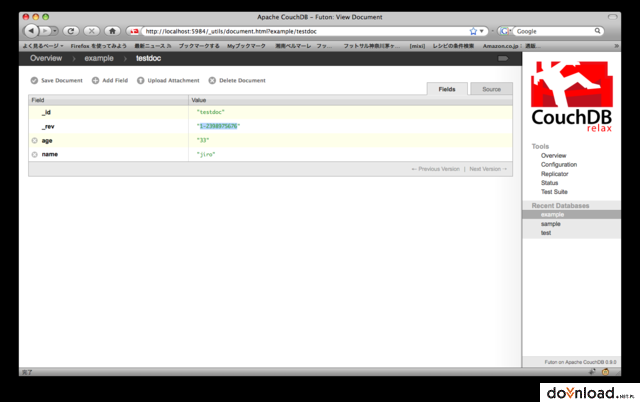Screen dimensions: 640x402
Task: Click the localhost URL address field
Action: point(306,31)
